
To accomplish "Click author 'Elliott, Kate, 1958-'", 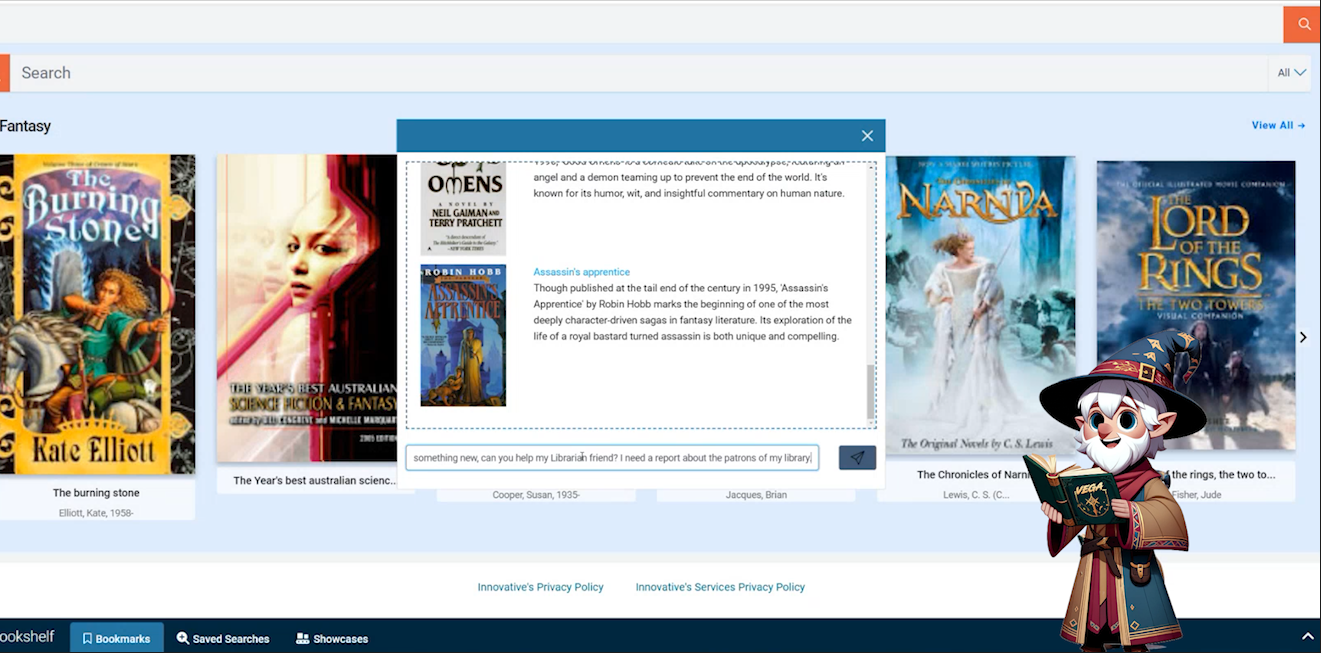I will [96, 513].
